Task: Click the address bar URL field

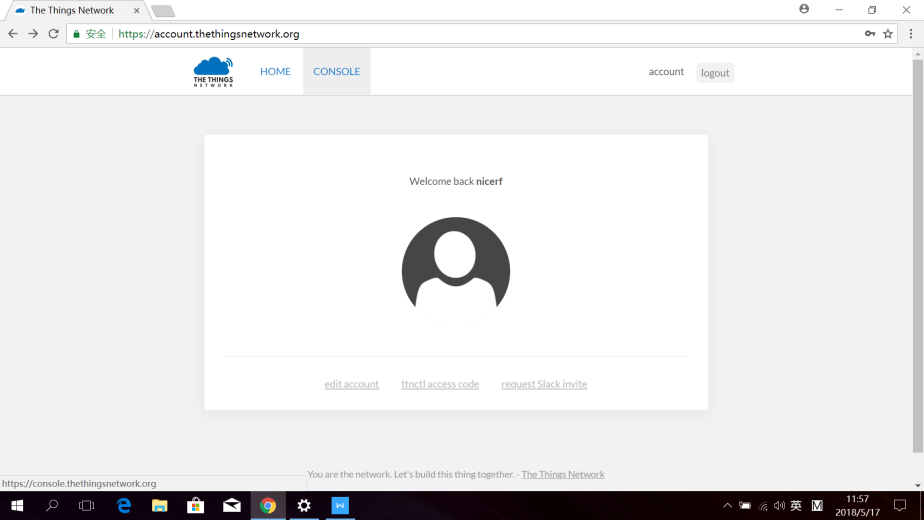Action: (480, 34)
